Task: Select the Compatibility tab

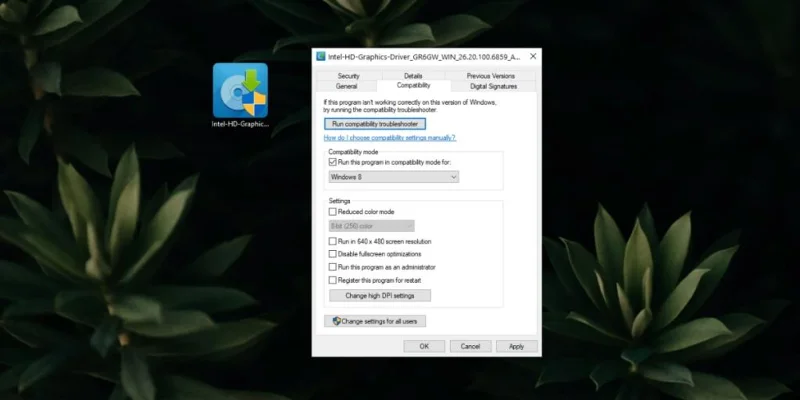Action: click(x=414, y=86)
